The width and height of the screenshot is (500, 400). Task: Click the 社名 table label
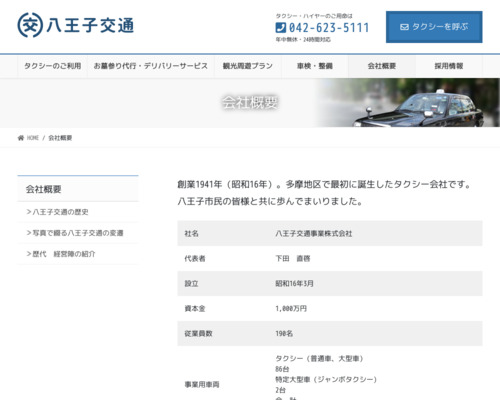(191, 234)
